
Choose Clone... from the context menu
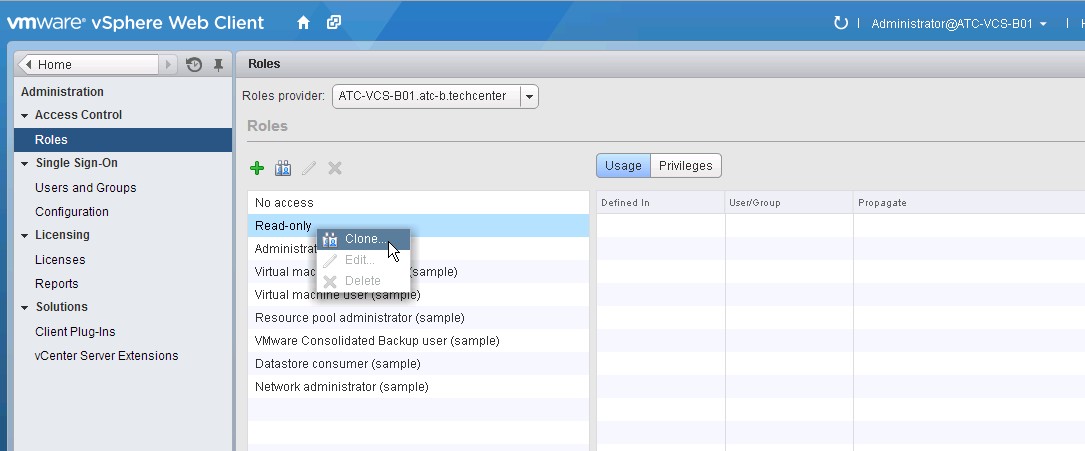click(363, 239)
